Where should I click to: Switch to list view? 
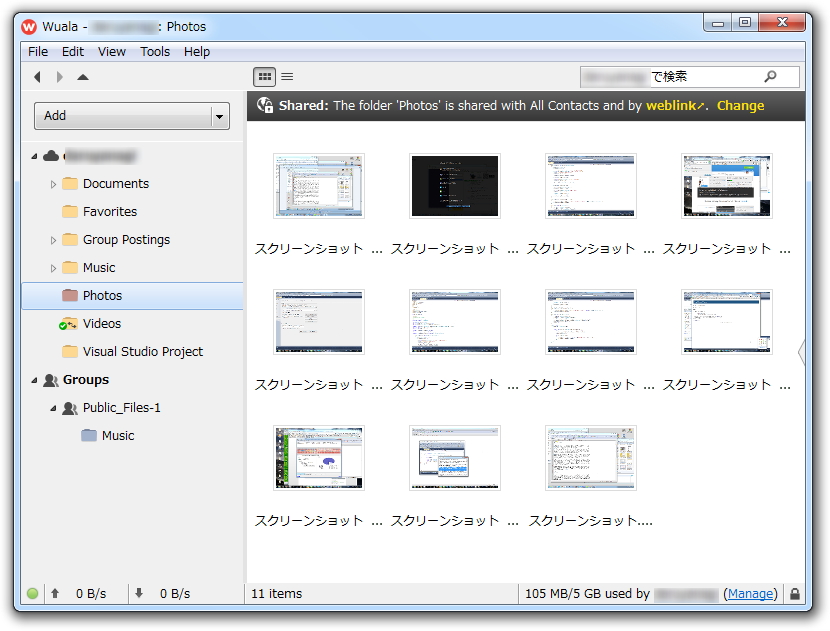pos(287,77)
